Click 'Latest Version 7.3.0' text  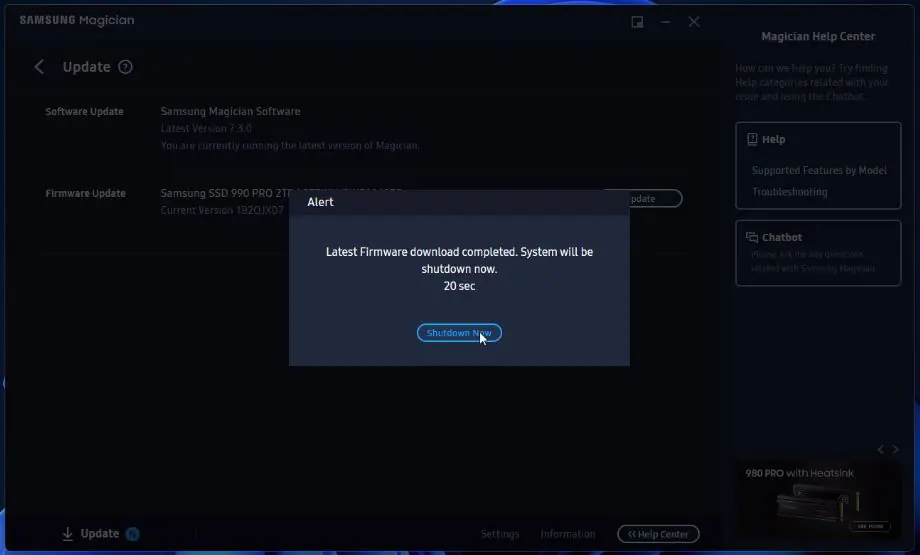click(206, 128)
